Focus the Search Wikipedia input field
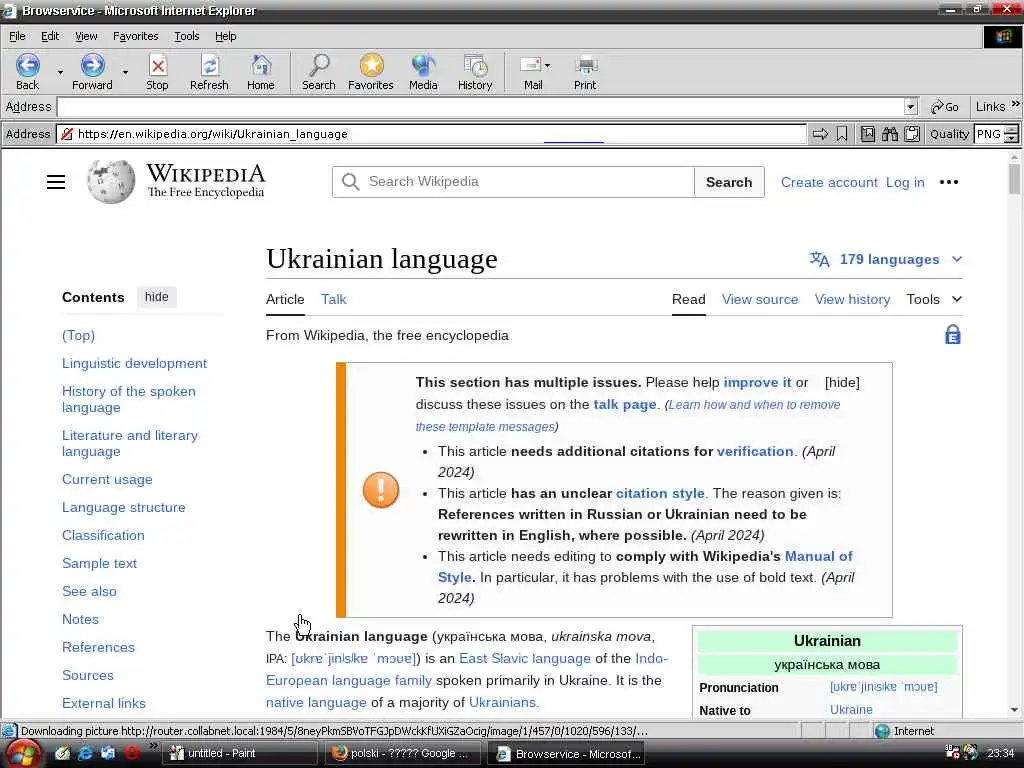 coord(513,182)
